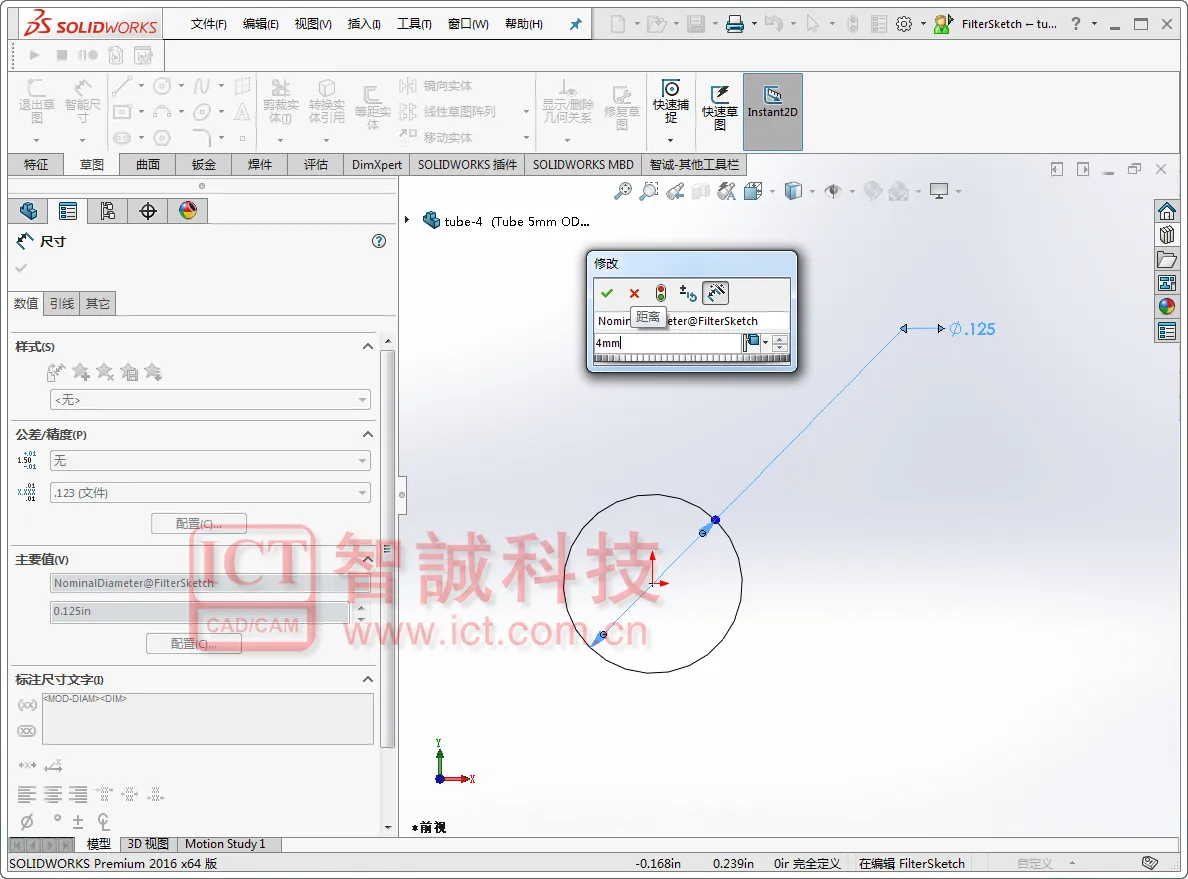Open File Explorer folder icon in task pane
This screenshot has height=879, width=1188.
[1167, 259]
